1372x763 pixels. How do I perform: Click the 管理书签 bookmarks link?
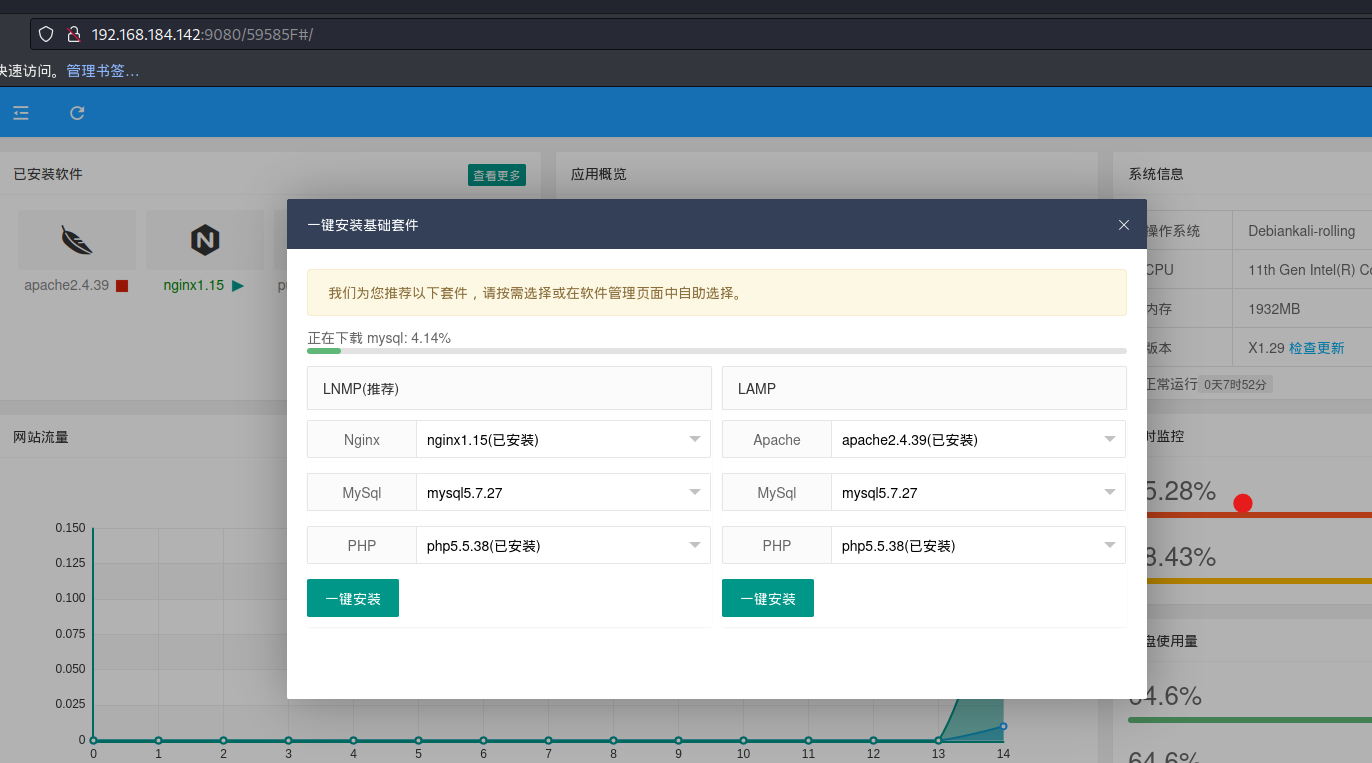(102, 71)
